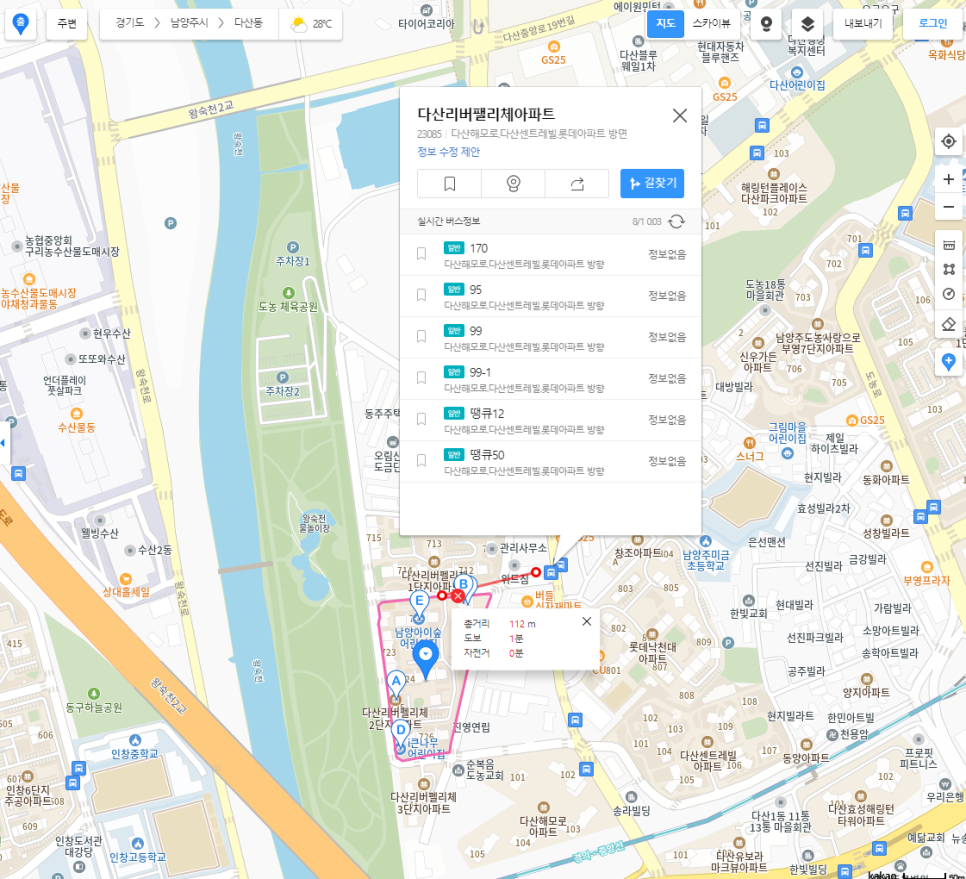The height and width of the screenshot is (879, 966).
Task: Select the bus route name 땡큐50
Action: (x=487, y=455)
